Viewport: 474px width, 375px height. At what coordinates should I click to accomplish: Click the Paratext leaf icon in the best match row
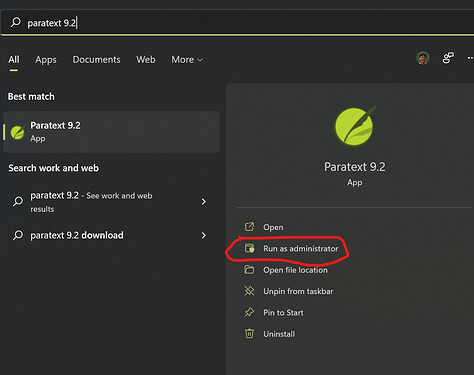[18, 132]
